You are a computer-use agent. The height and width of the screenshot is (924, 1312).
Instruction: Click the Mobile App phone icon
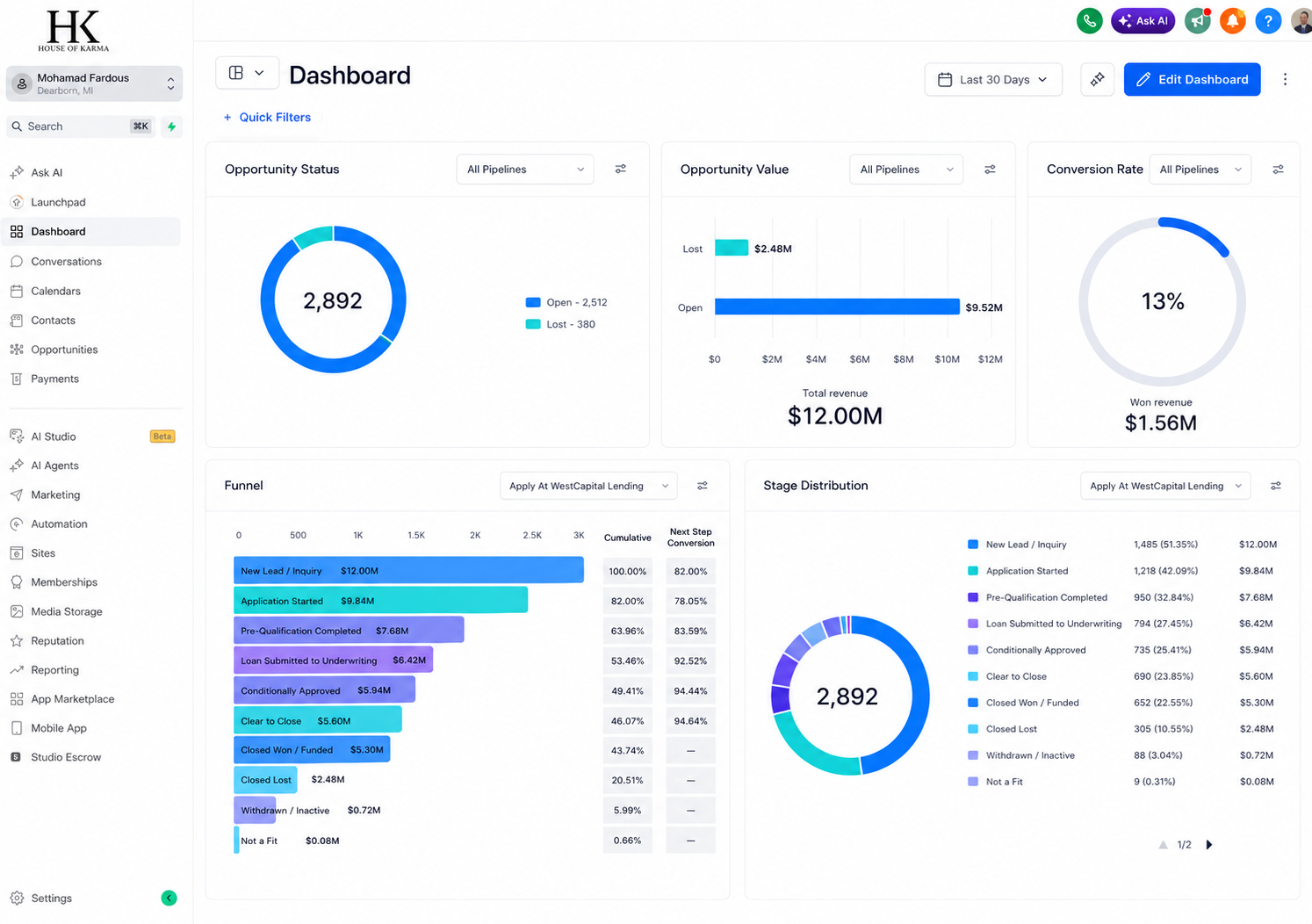pyautogui.click(x=17, y=728)
